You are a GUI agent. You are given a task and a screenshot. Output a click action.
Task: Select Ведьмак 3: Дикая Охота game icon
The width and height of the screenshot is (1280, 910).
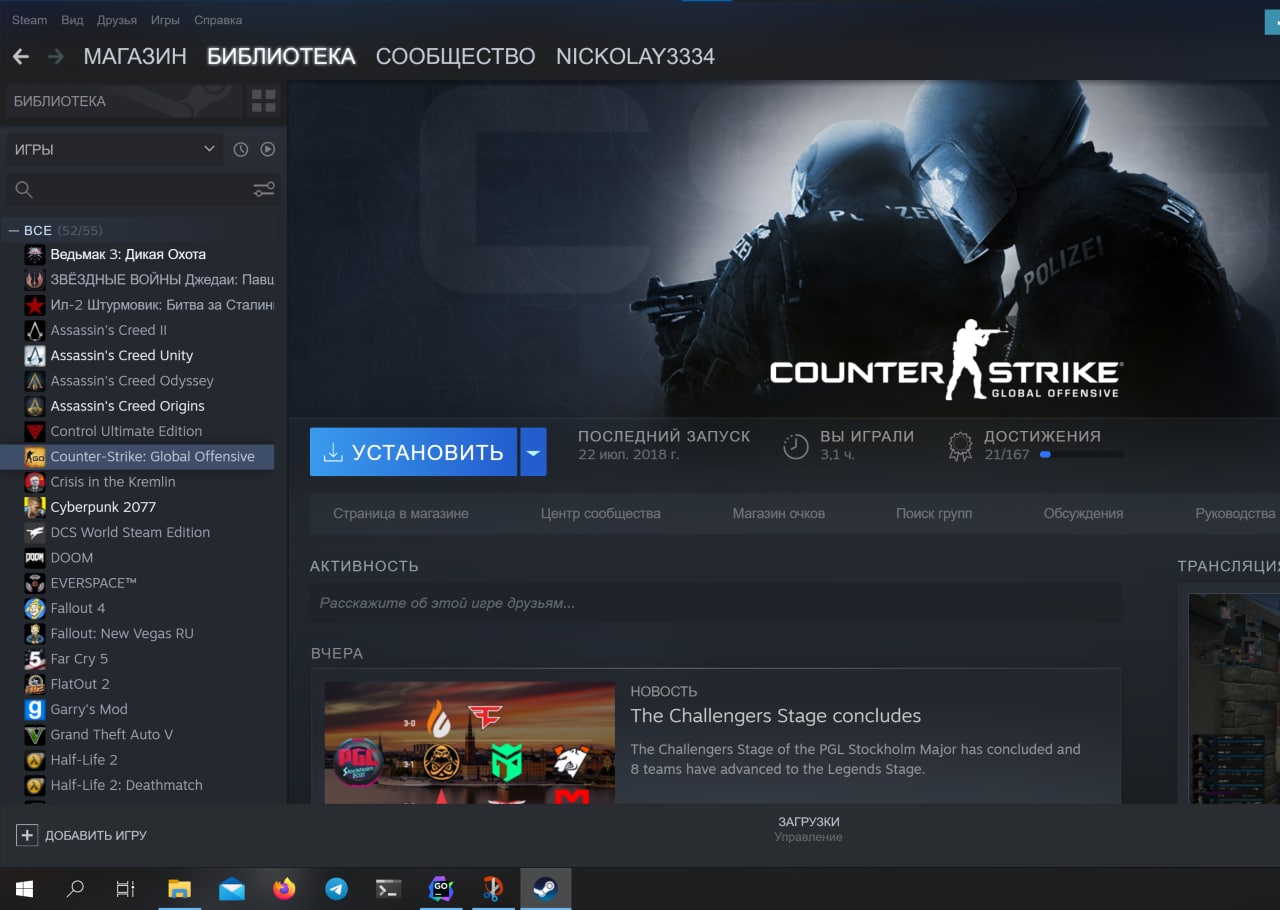pos(35,254)
